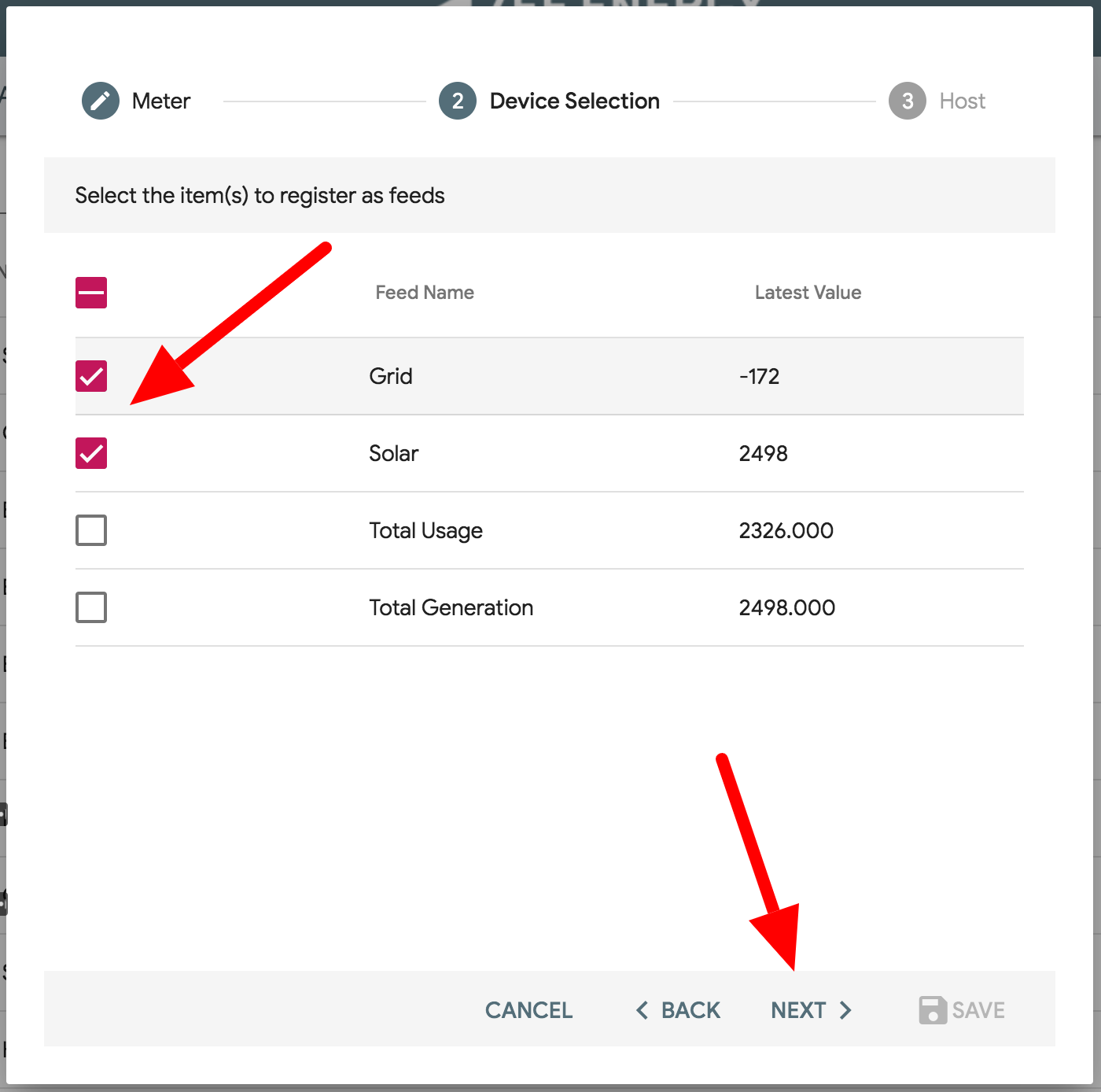
Task: Click the Feed Name column header
Action: coord(425,293)
